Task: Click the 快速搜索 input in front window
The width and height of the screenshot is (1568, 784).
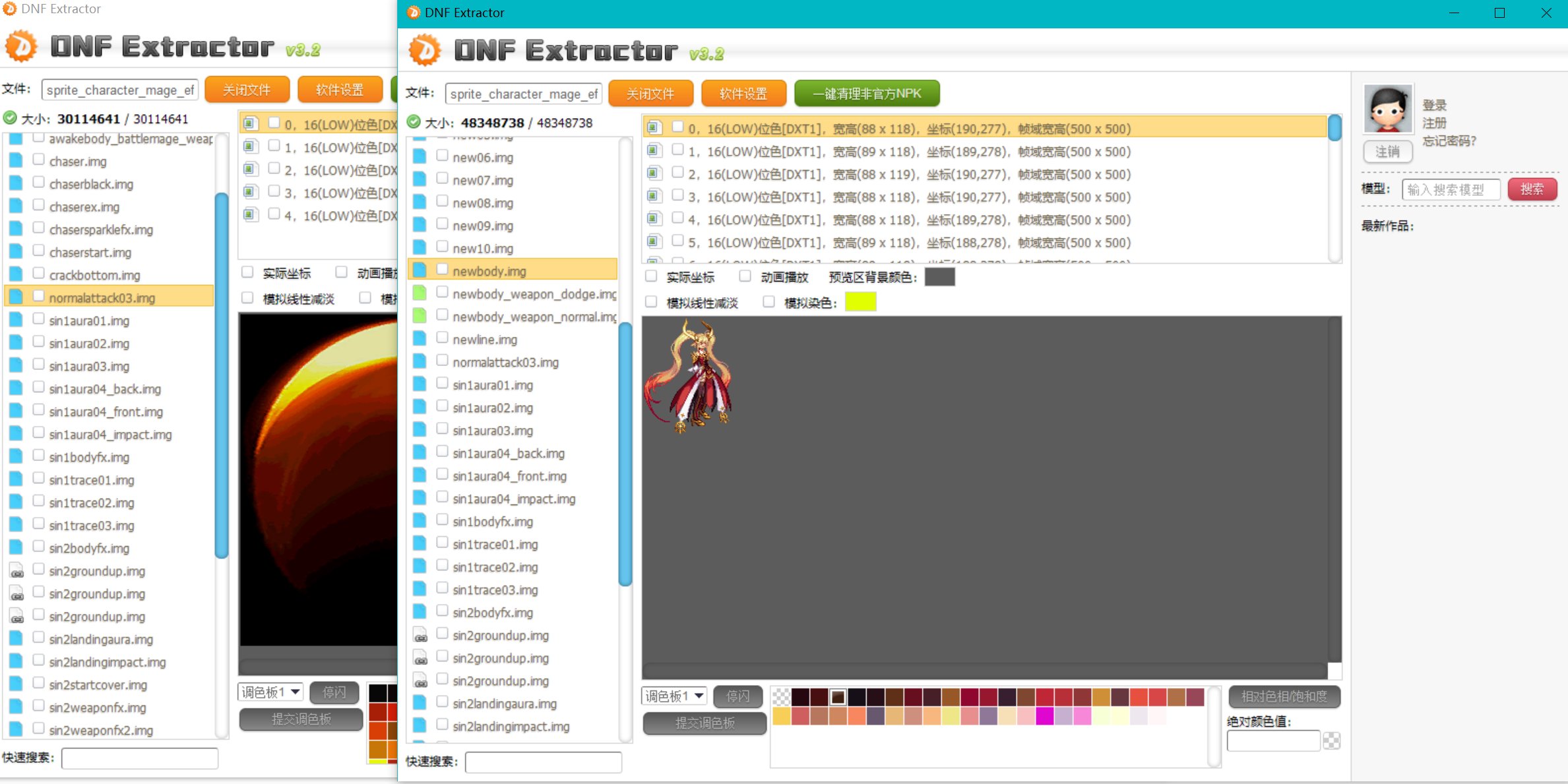Action: 543,762
